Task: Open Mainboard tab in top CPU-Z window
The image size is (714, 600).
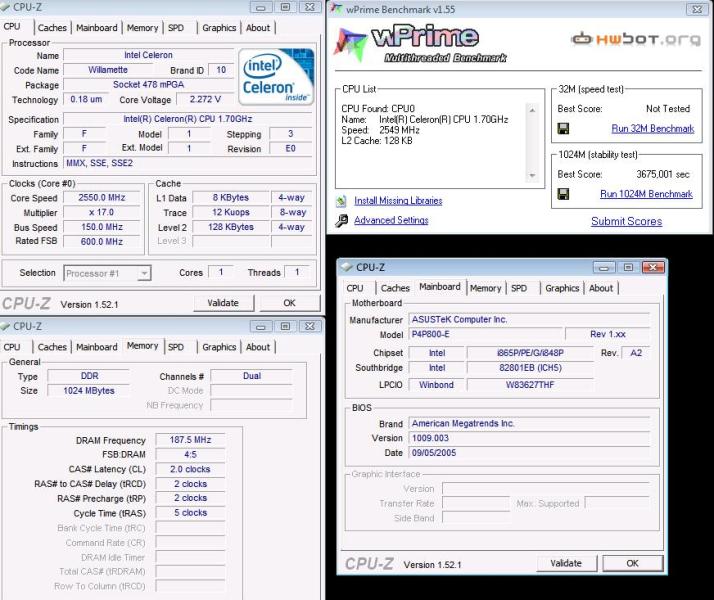Action: [97, 28]
